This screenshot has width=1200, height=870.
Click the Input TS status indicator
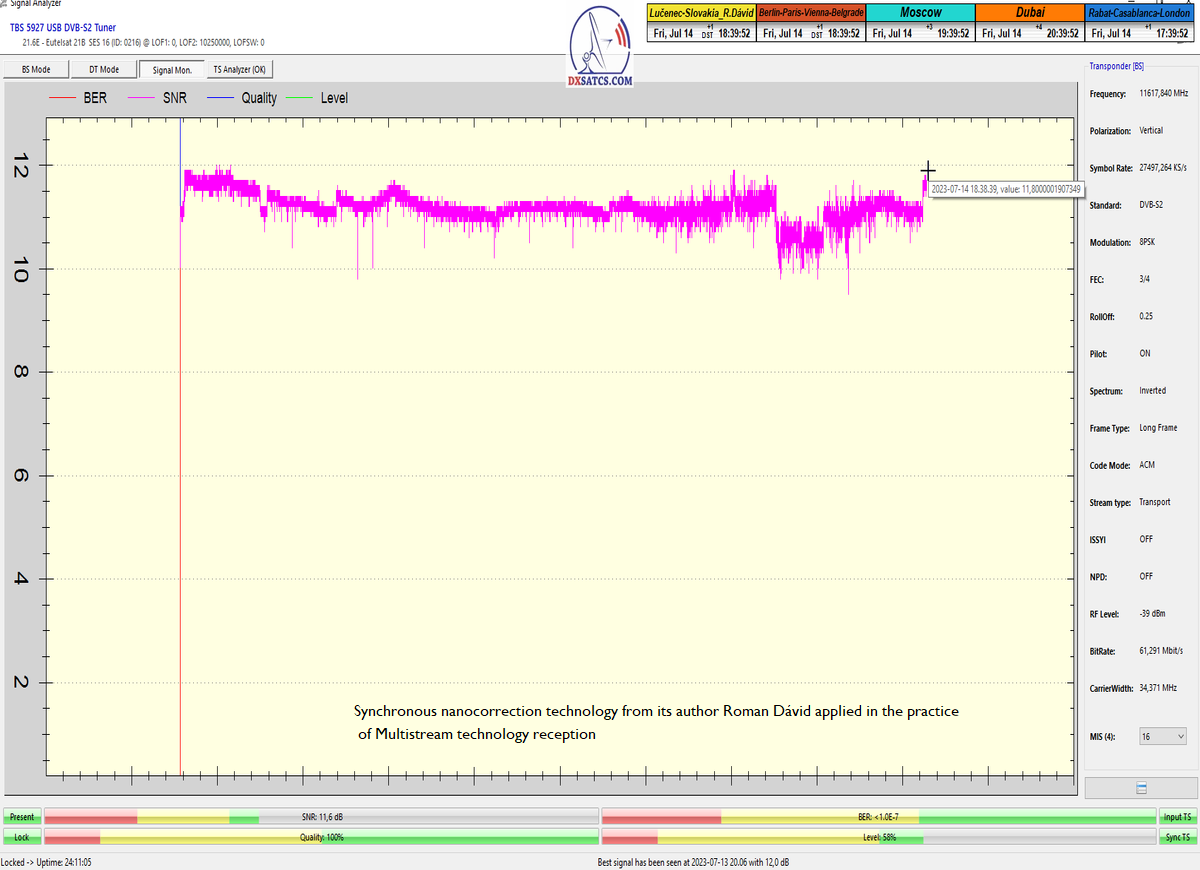coord(1177,817)
